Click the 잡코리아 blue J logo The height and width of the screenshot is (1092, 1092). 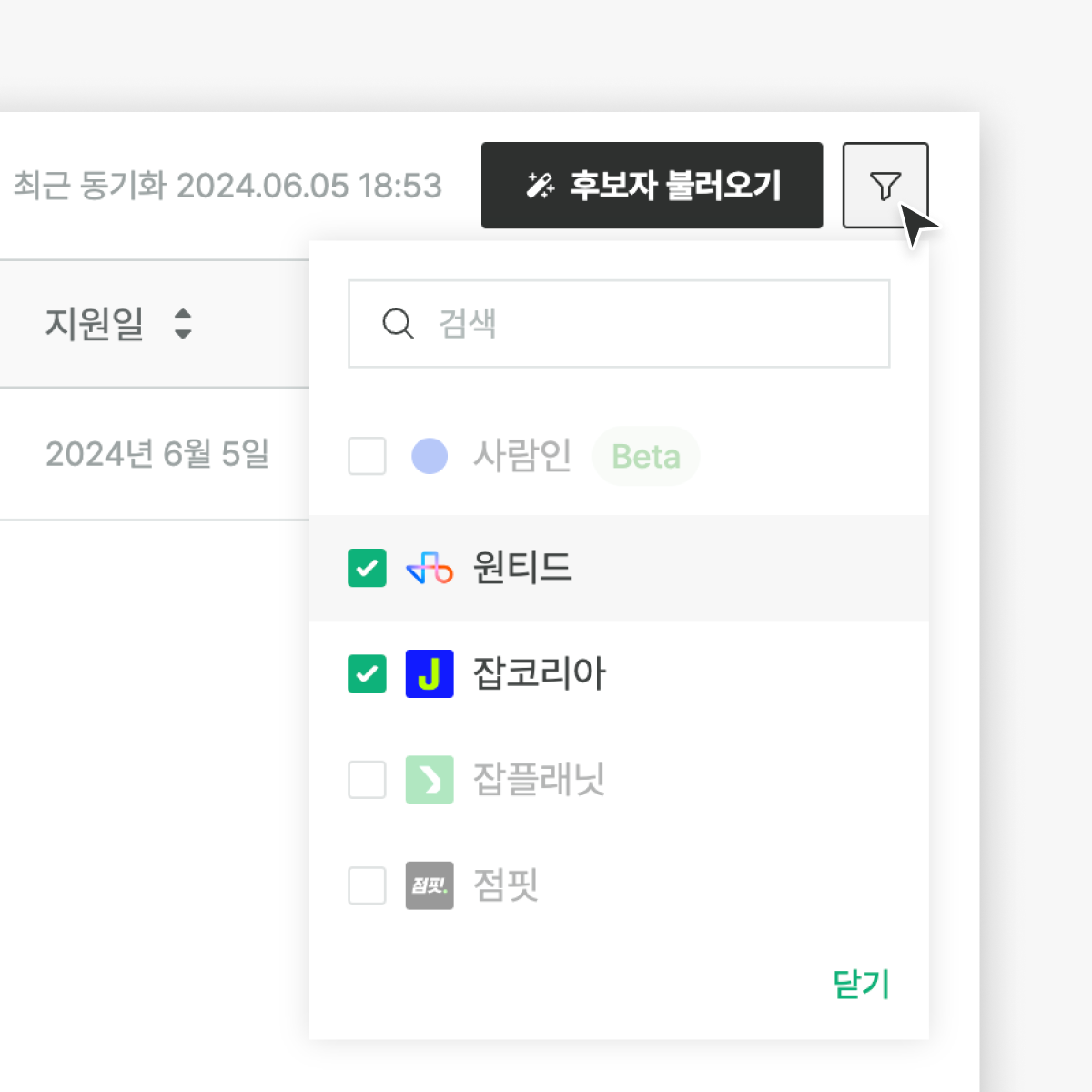pyautogui.click(x=430, y=674)
